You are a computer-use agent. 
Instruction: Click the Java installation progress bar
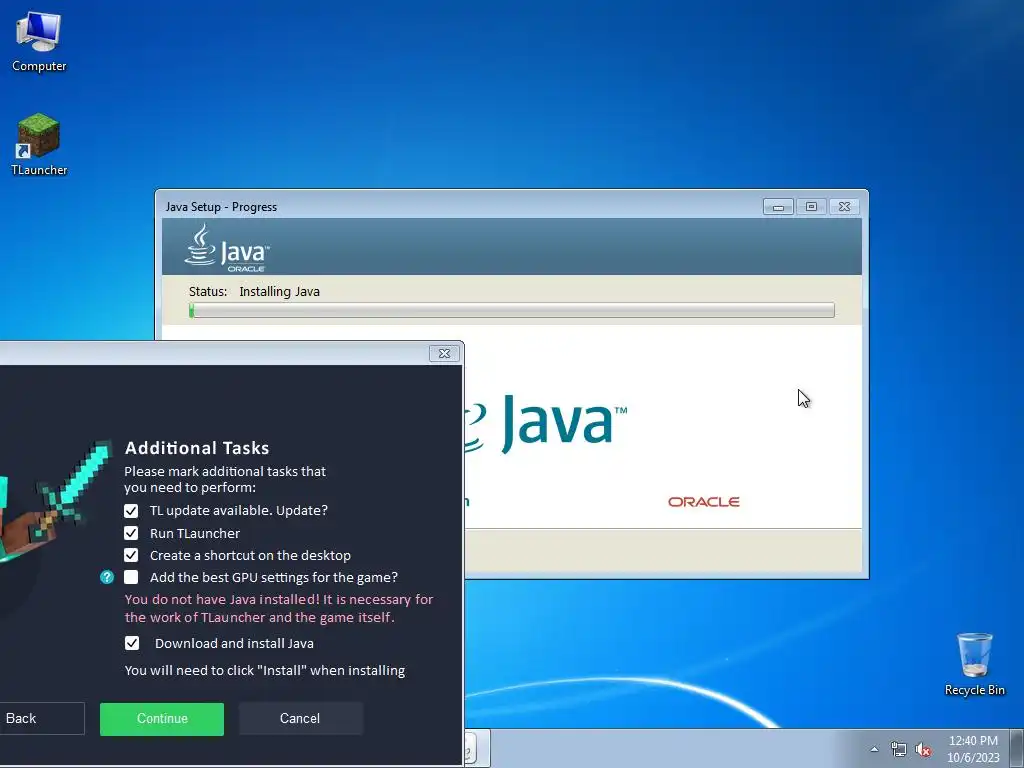point(511,310)
